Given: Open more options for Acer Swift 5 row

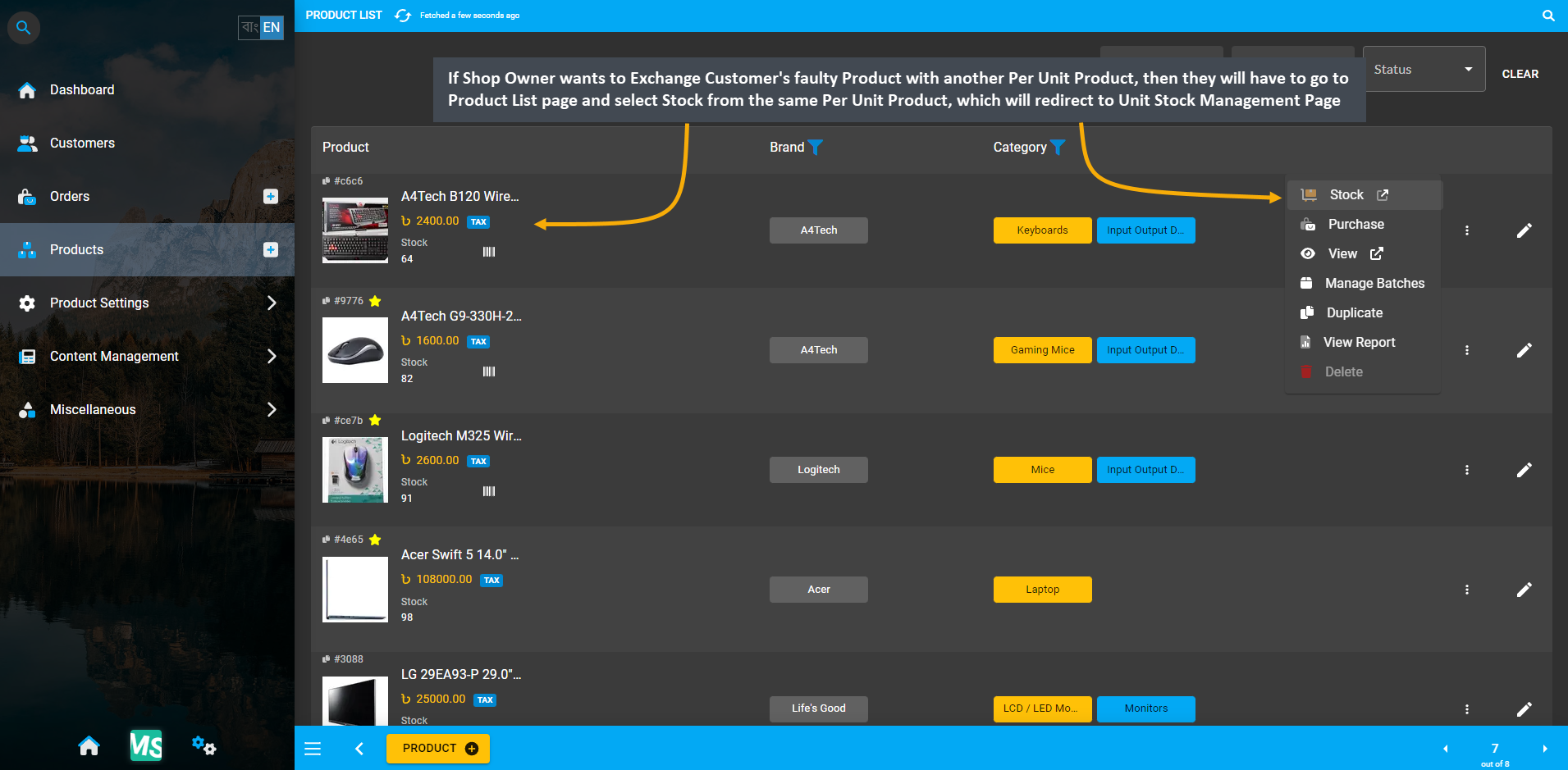Looking at the screenshot, I should [1467, 590].
